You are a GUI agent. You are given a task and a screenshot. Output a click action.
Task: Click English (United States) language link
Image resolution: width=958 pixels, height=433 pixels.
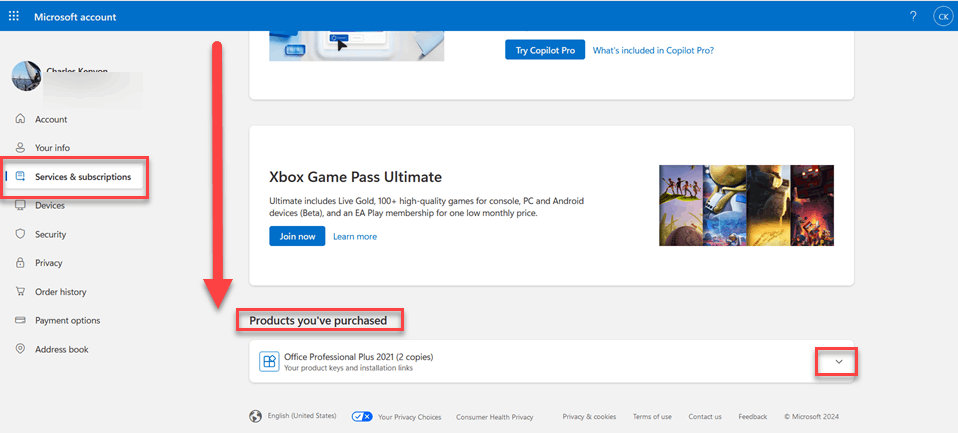pyautogui.click(x=302, y=416)
